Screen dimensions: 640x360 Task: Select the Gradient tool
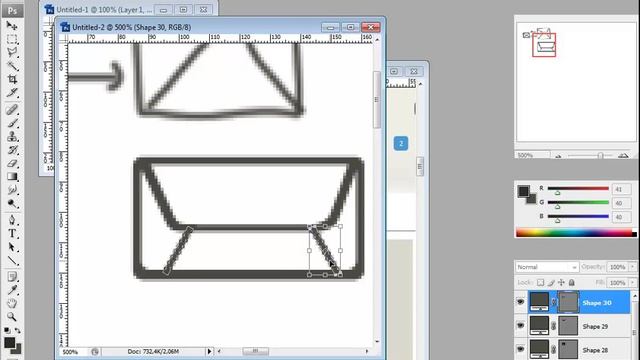pyautogui.click(x=12, y=177)
